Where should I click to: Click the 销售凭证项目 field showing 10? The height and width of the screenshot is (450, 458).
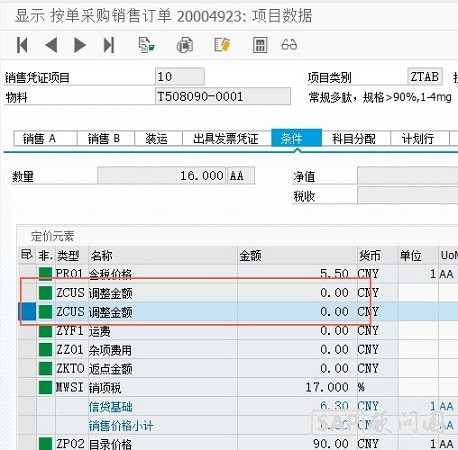[x=180, y=77]
